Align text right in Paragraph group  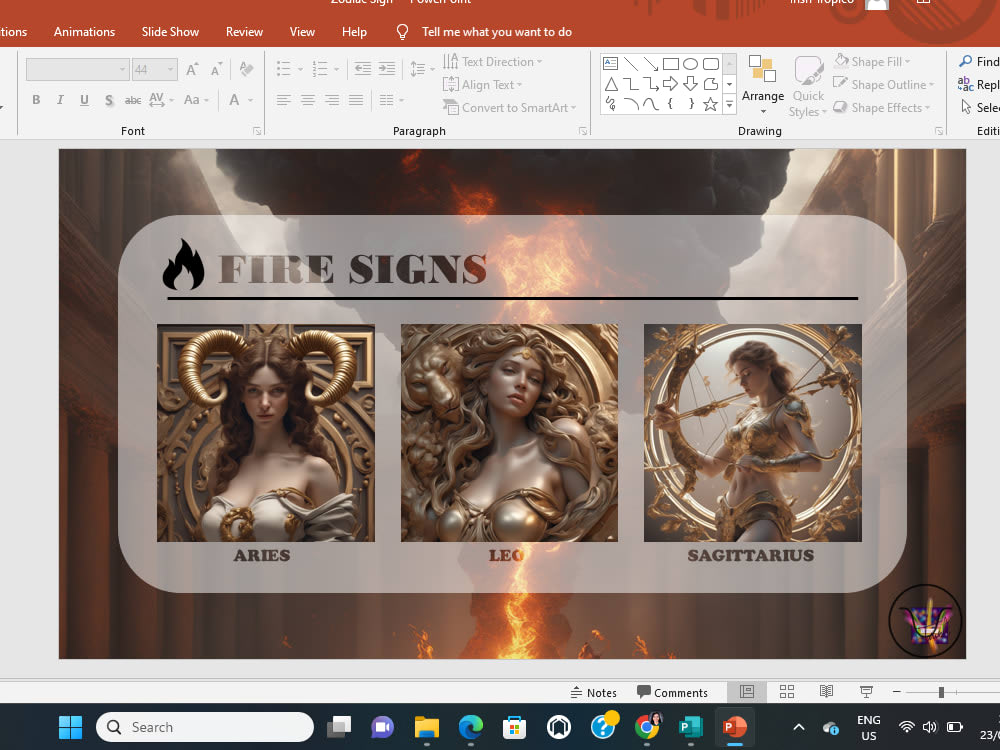point(332,100)
